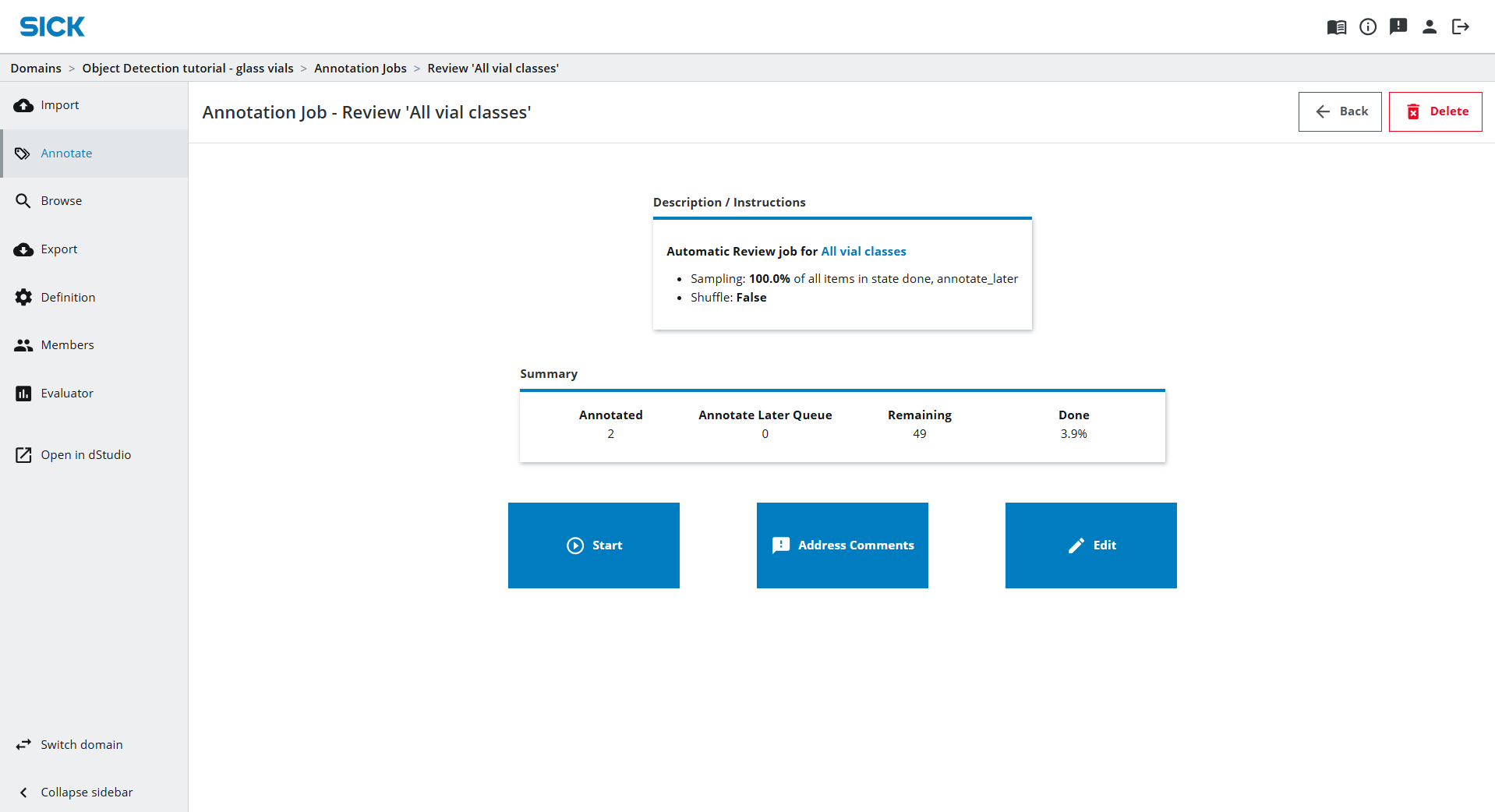Open the Members page
This screenshot has height=812, width=1495.
tap(67, 345)
